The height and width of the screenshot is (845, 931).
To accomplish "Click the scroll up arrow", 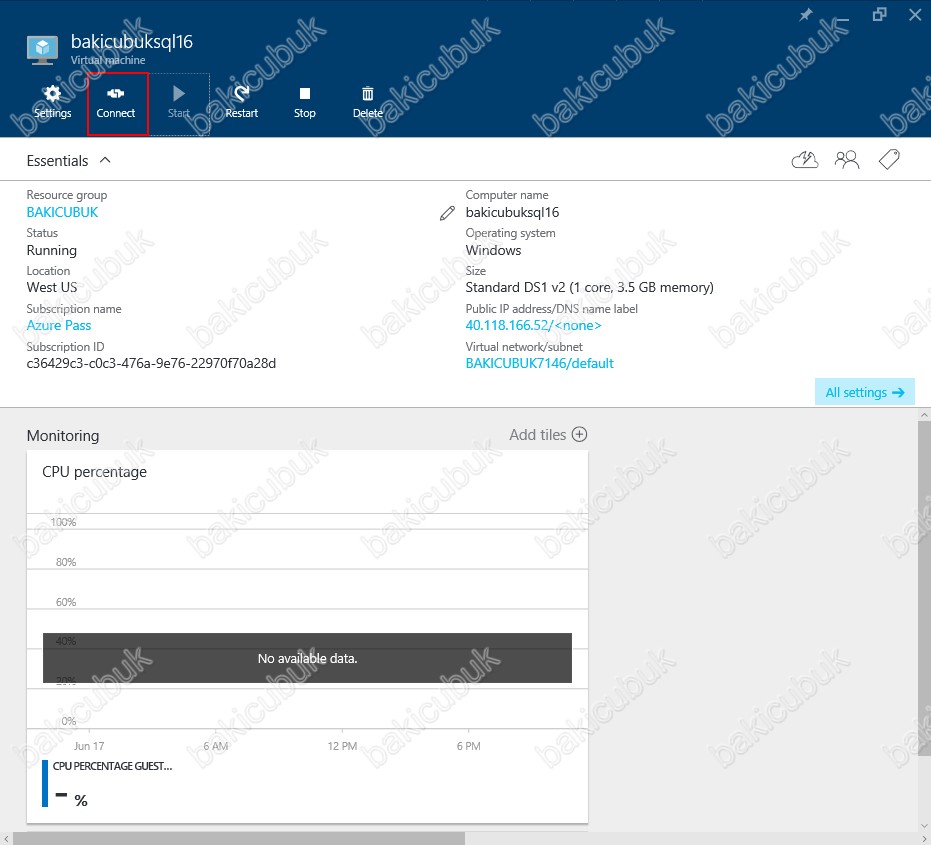I will pyautogui.click(x=924, y=414).
